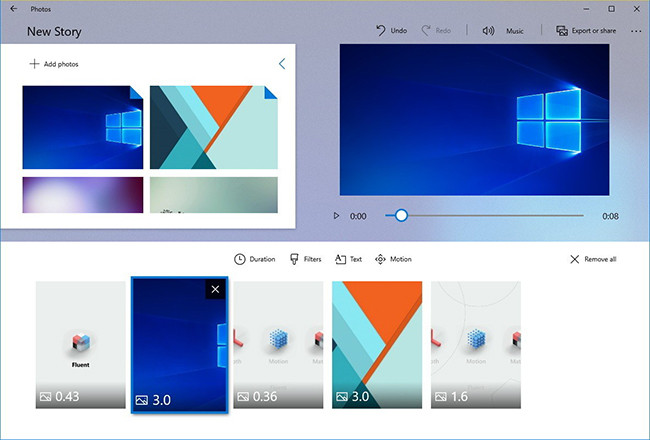650x440 pixels.
Task: Add Text to selected clip
Action: tap(348, 259)
